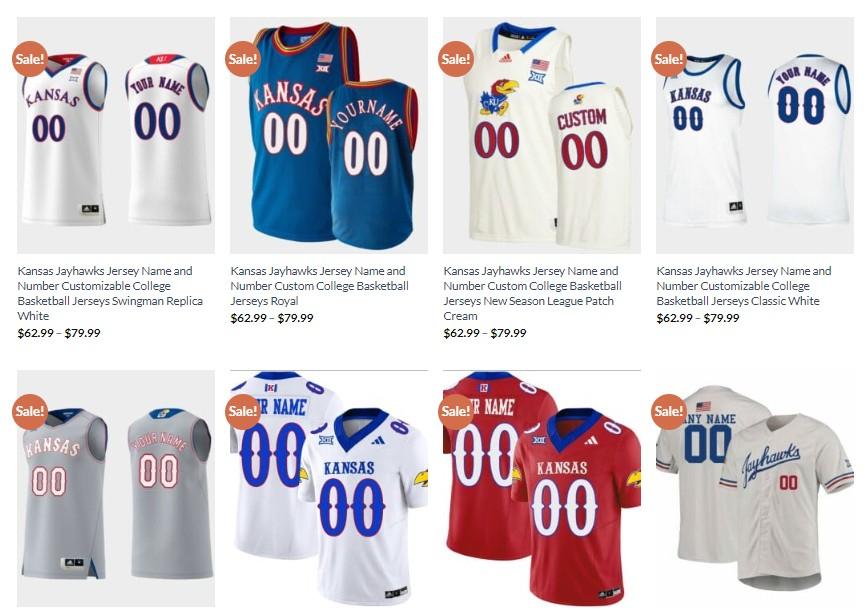Open the Jerseys Classic White title link
This screenshot has width=867, height=610.
744,286
